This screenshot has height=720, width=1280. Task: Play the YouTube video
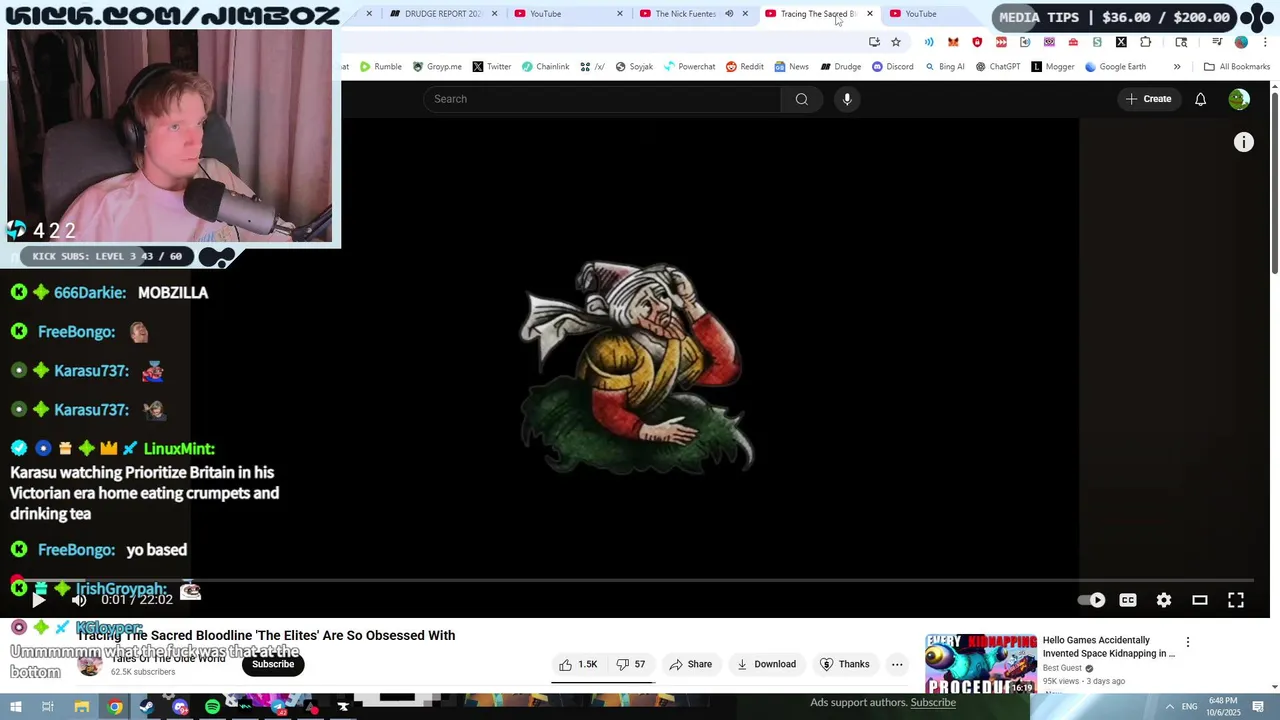38,600
